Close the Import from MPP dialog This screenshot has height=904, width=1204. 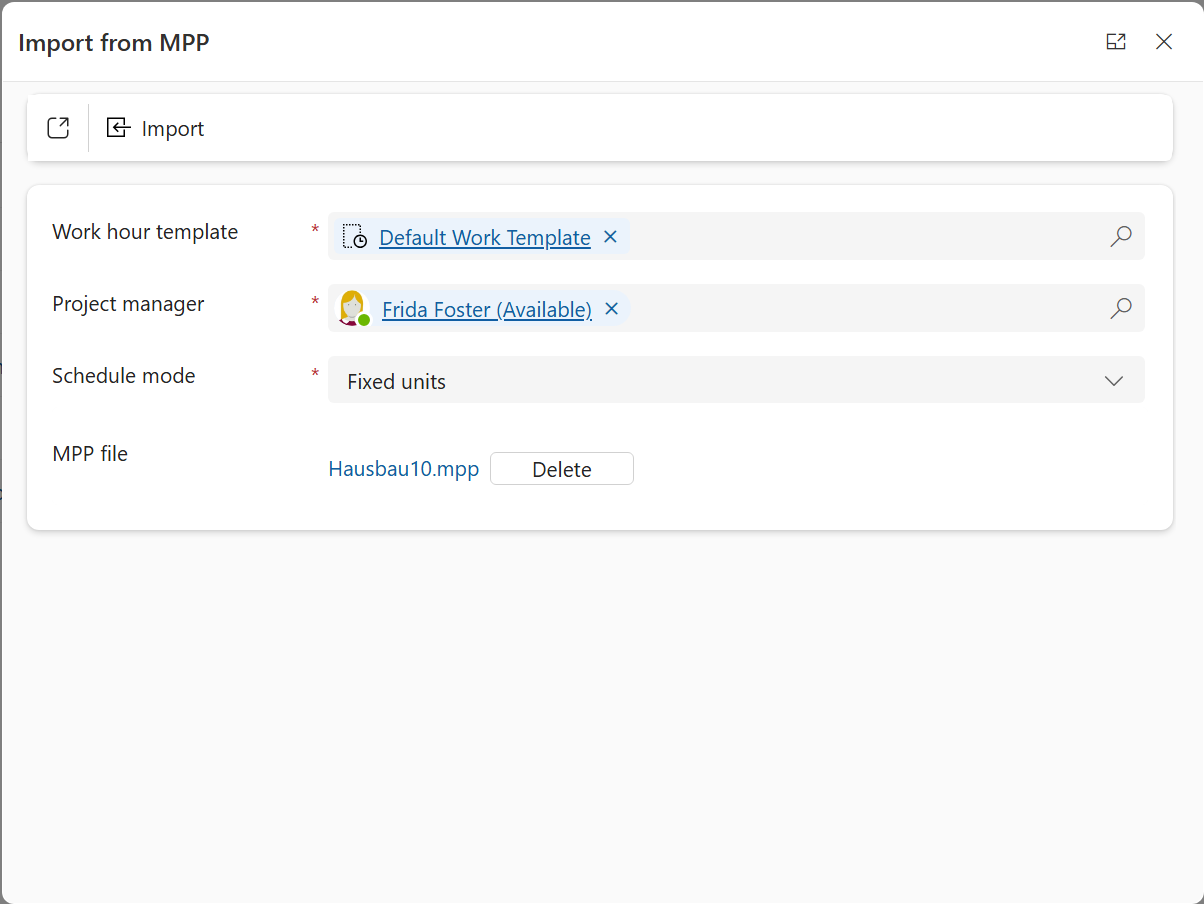[1164, 42]
